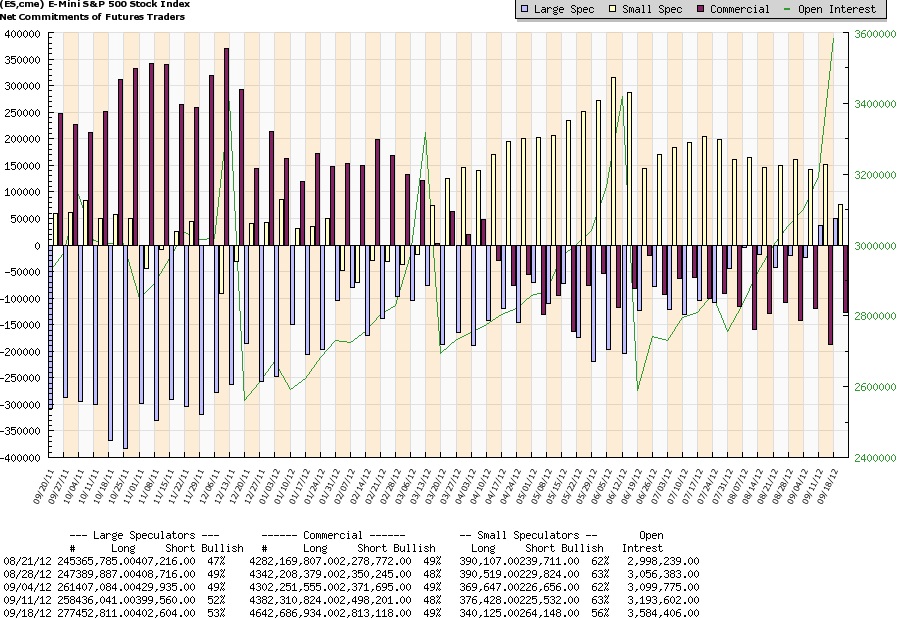Click the 400000 left axis label
The width and height of the screenshot is (897, 618).
click(22, 34)
